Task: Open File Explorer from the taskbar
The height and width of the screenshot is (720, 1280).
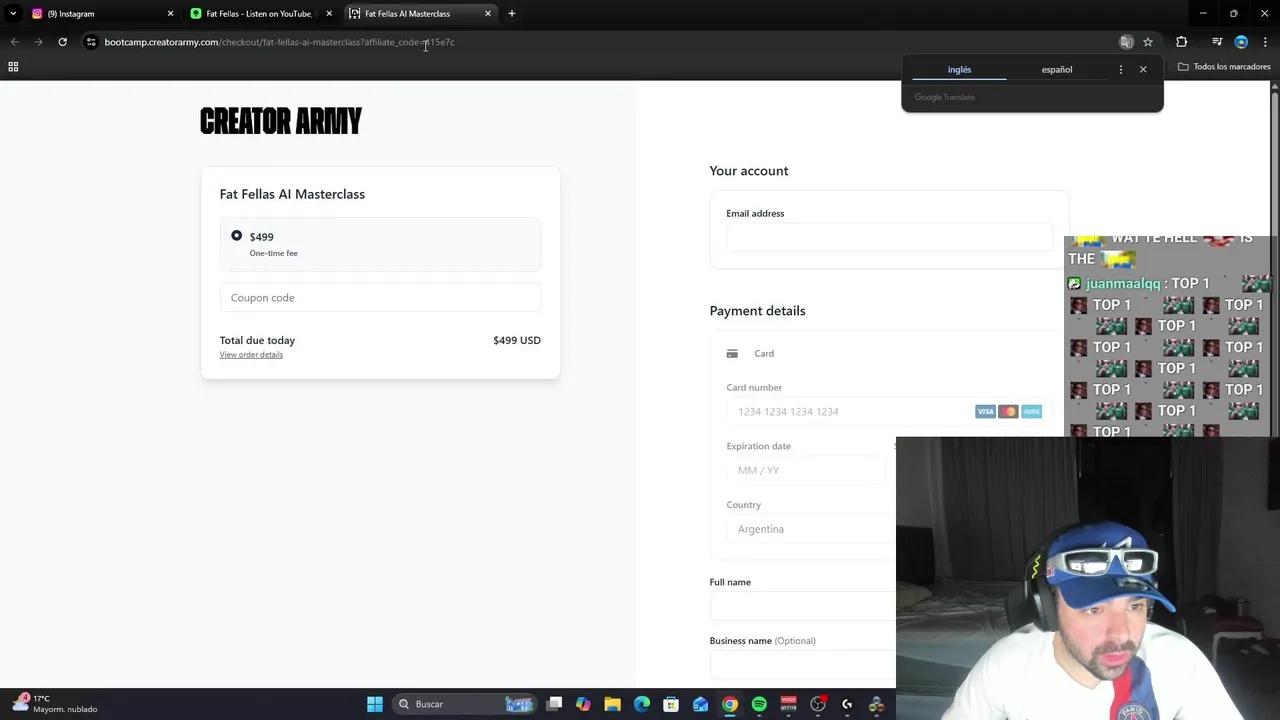Action: (612, 704)
